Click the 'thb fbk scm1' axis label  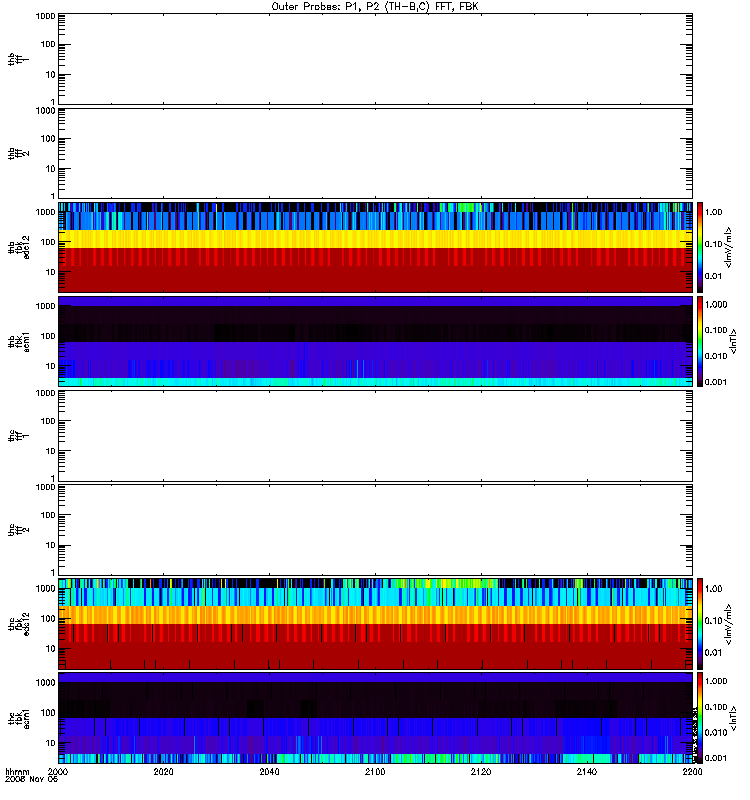point(18,342)
